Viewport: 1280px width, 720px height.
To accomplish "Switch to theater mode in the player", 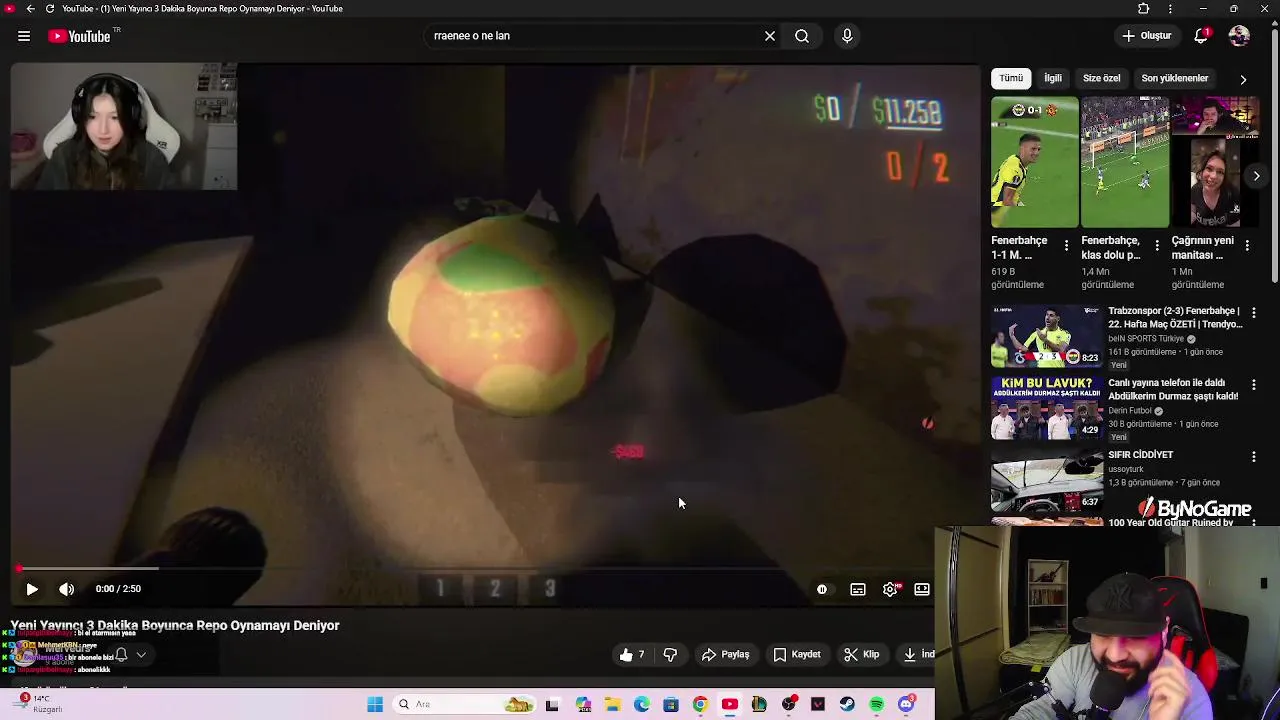I will pos(922,589).
